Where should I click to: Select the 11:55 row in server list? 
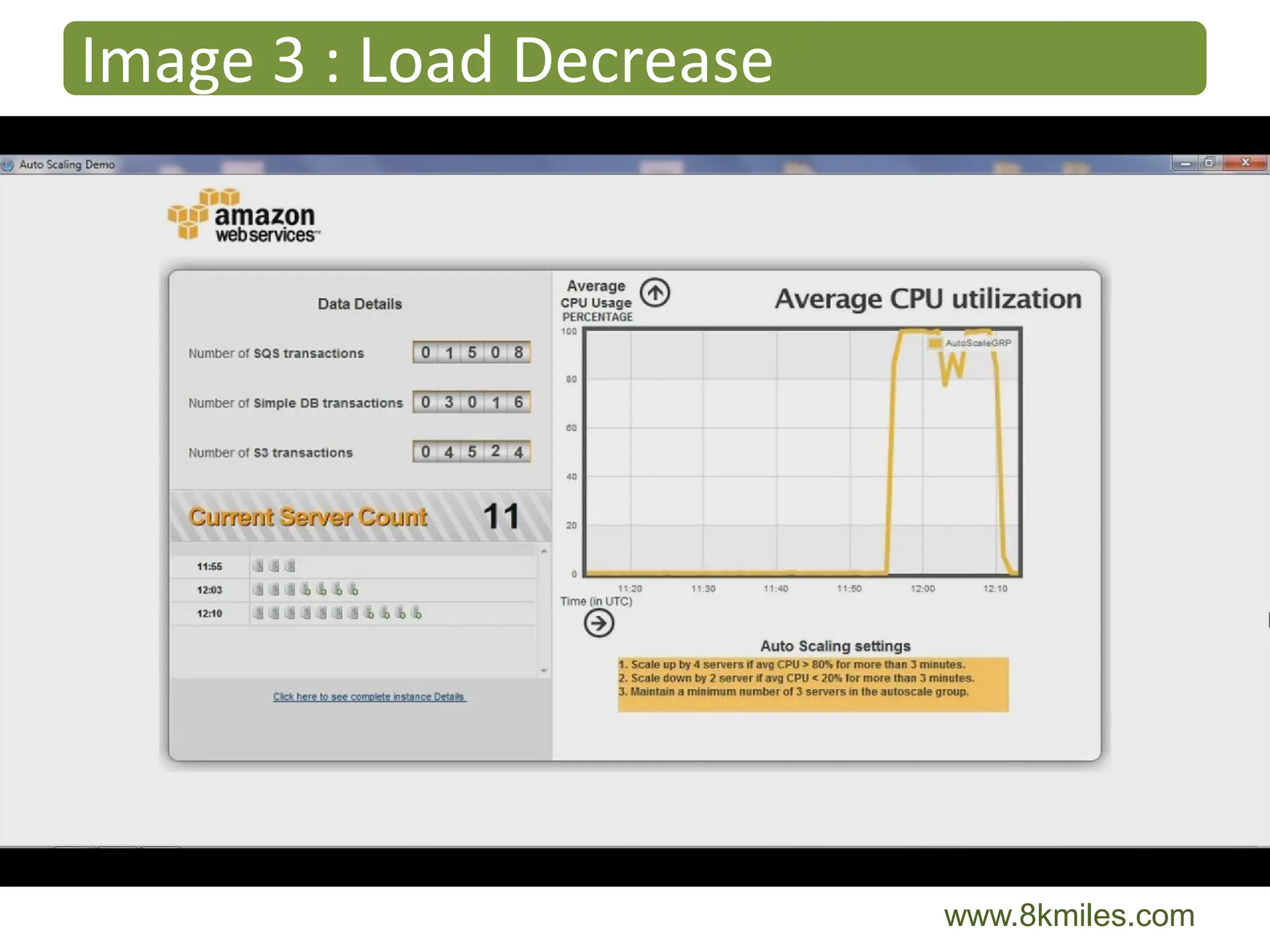pos(353,566)
